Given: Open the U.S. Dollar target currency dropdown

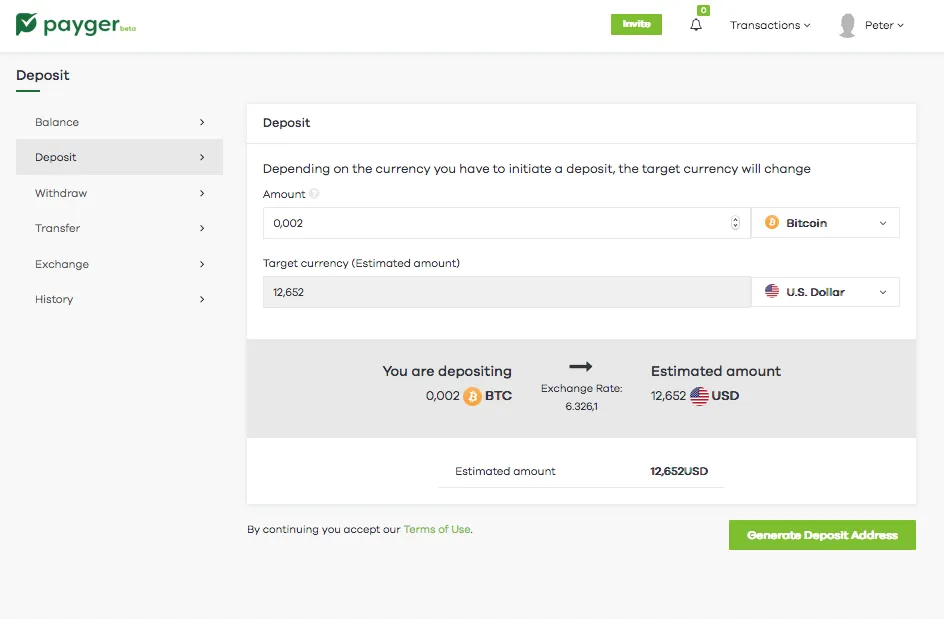Looking at the screenshot, I should pyautogui.click(x=825, y=292).
